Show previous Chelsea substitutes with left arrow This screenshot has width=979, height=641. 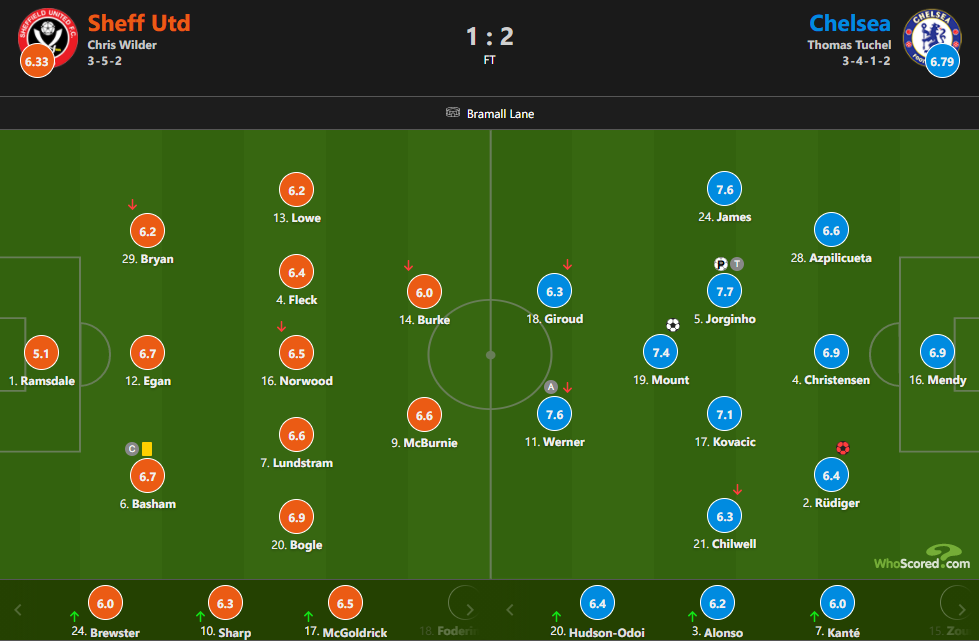click(509, 610)
